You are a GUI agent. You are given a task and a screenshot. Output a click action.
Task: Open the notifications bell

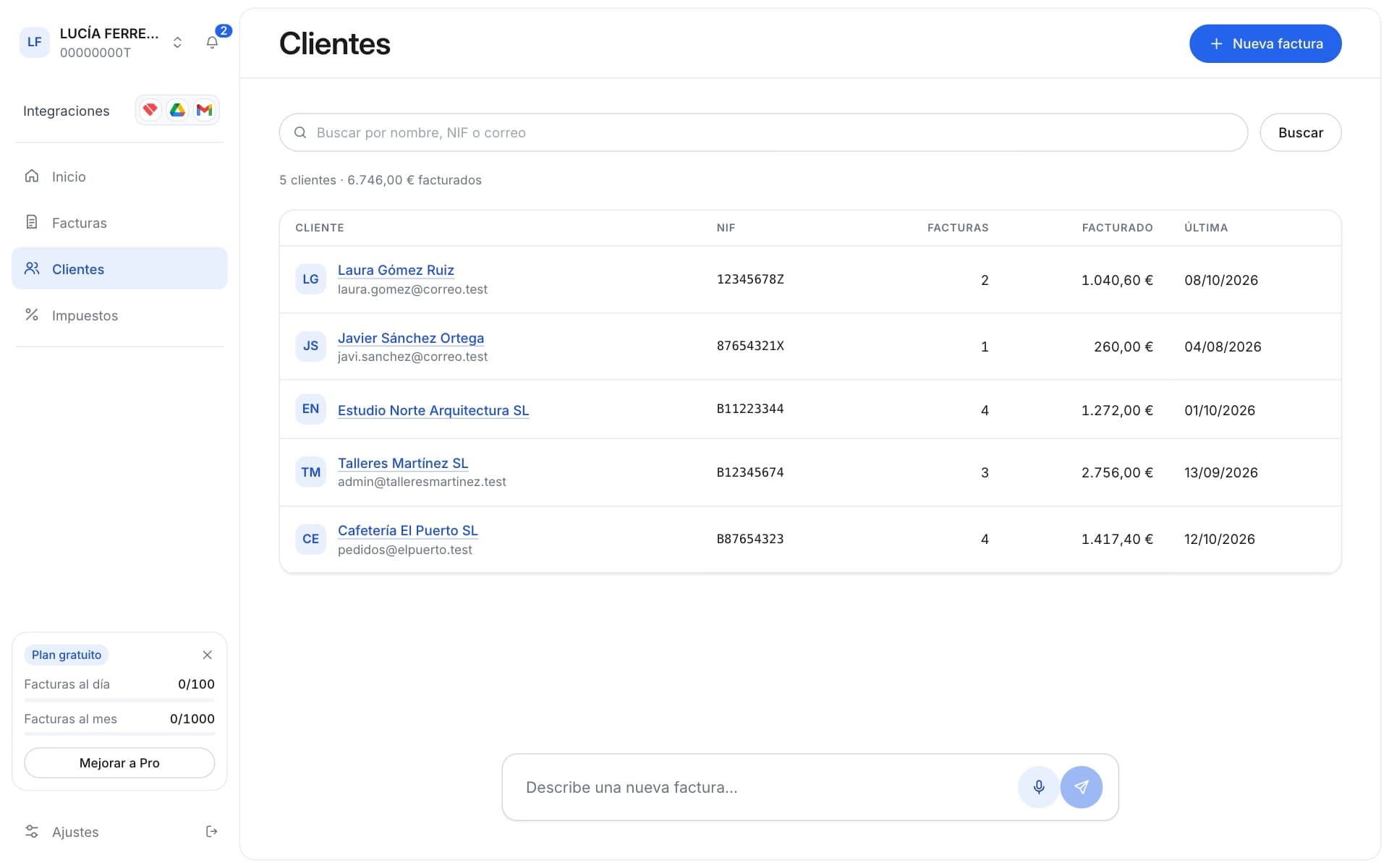(x=212, y=43)
